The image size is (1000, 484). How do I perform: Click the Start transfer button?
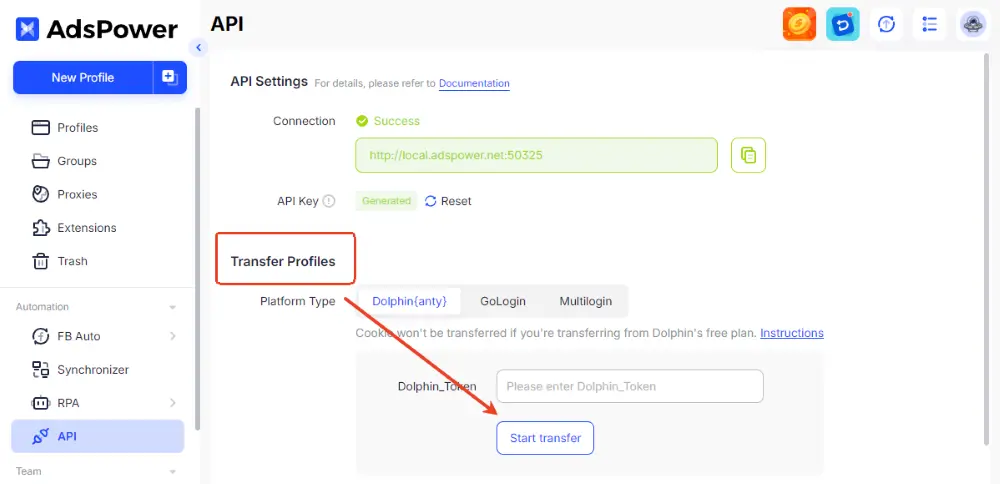545,438
